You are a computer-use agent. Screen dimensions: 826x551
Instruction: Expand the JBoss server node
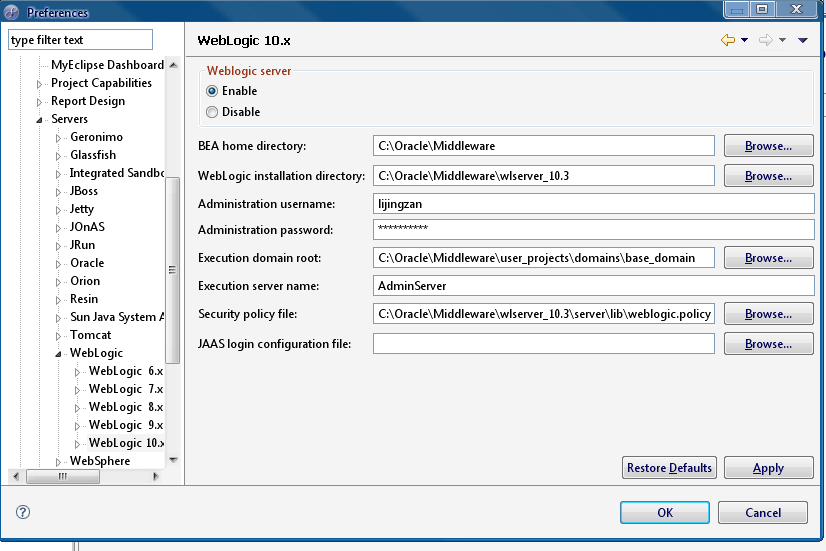(x=58, y=192)
